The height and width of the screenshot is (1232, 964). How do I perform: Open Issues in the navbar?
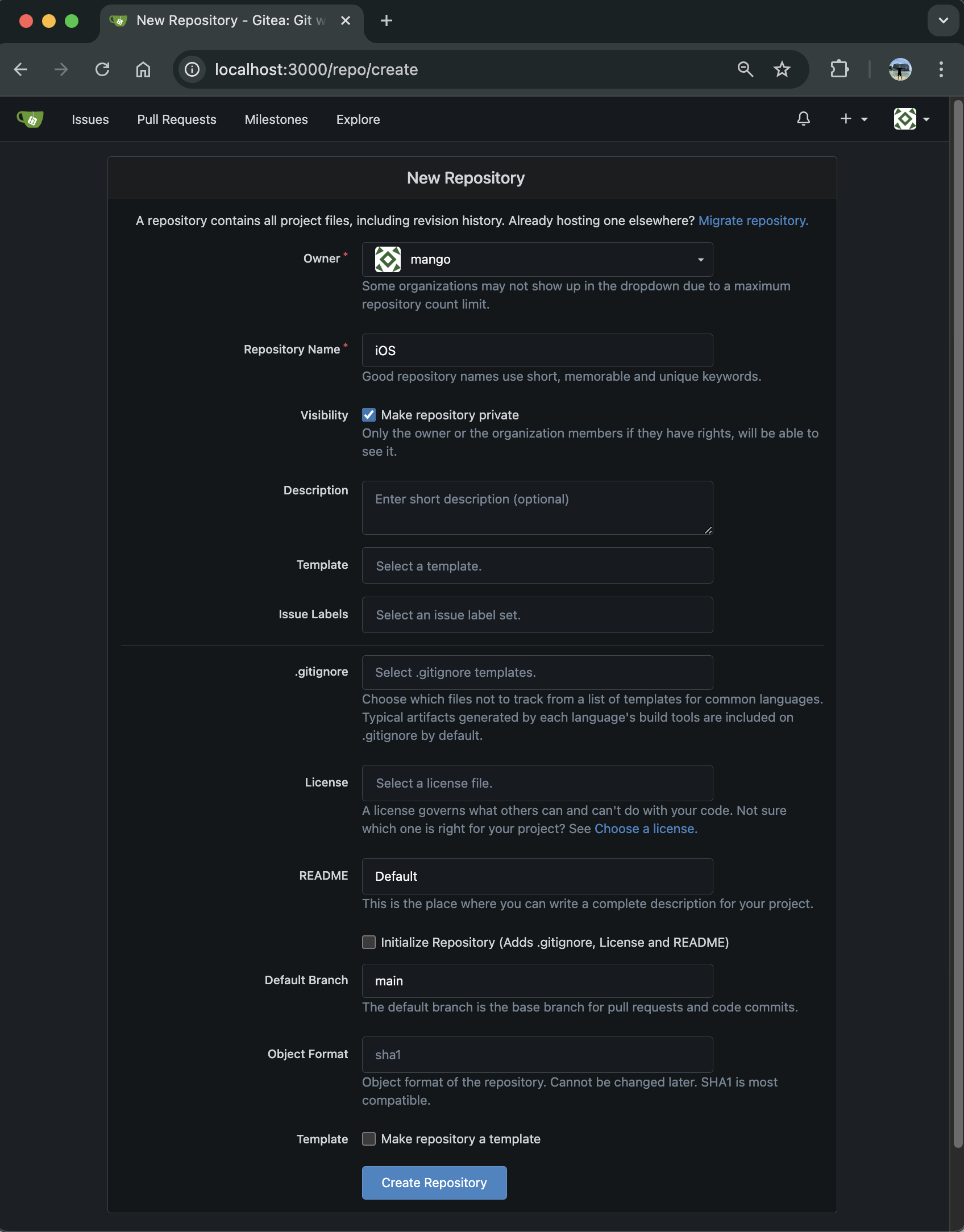coord(90,119)
